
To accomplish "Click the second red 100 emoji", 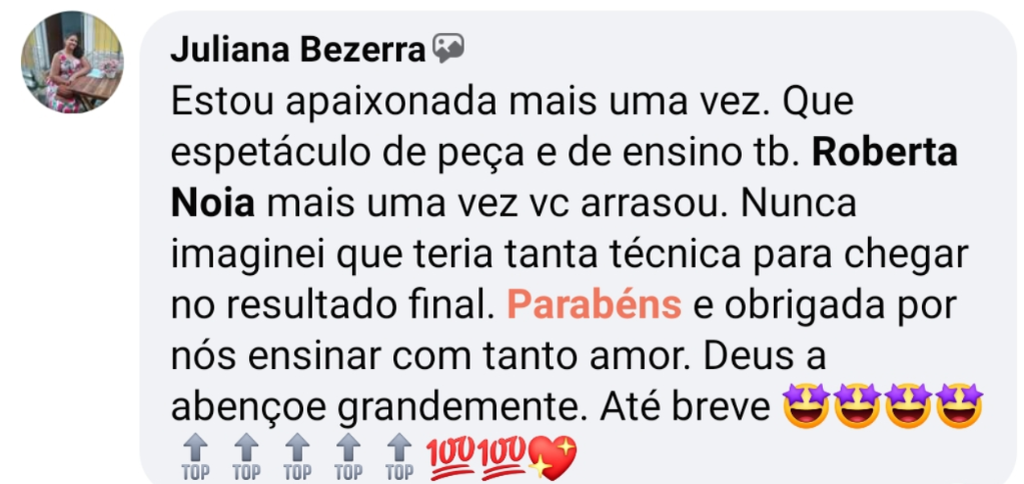I will click(502, 457).
